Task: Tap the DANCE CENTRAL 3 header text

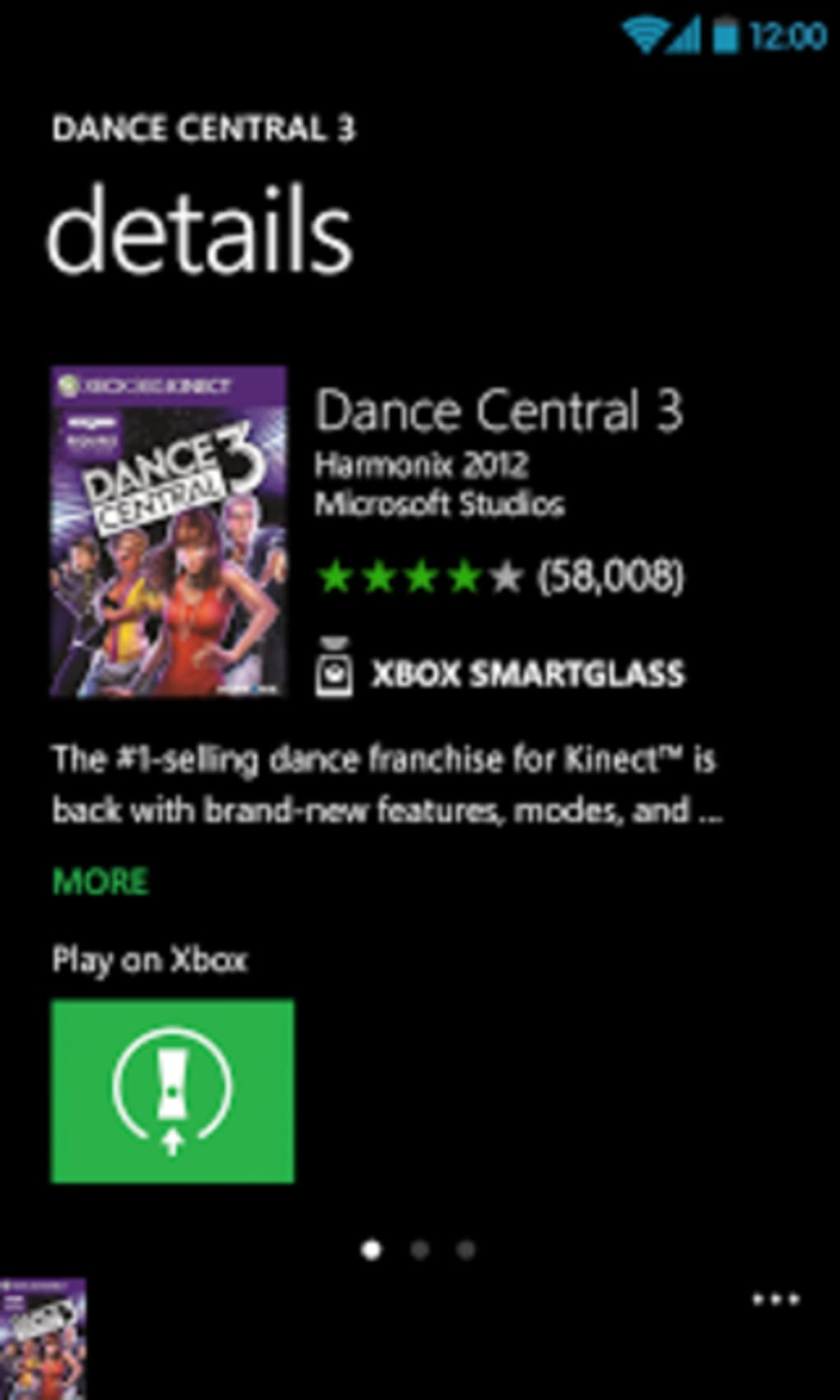Action: coord(203,128)
